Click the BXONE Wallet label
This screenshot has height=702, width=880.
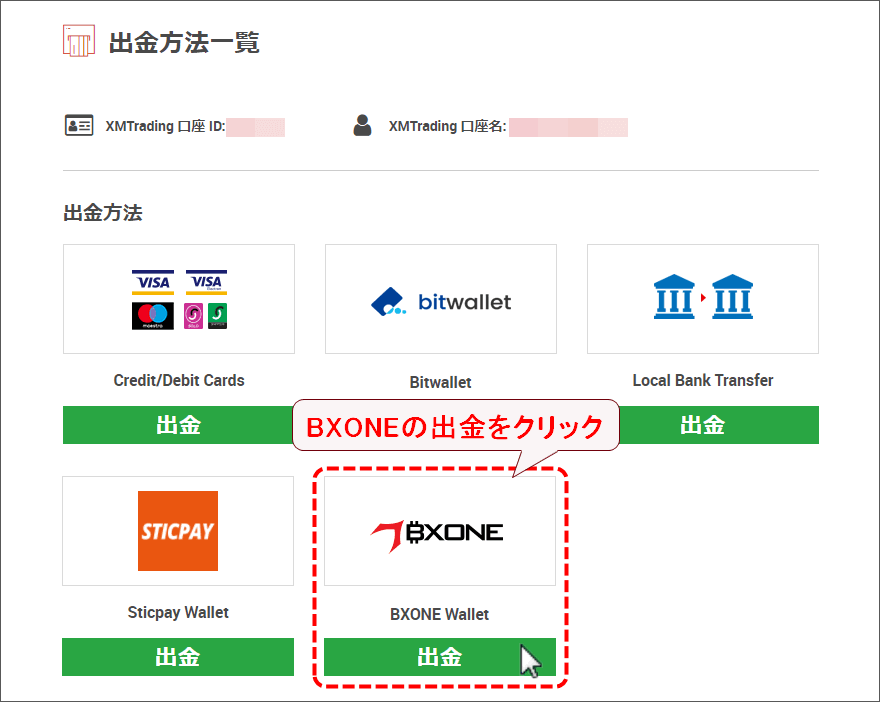tap(439, 614)
